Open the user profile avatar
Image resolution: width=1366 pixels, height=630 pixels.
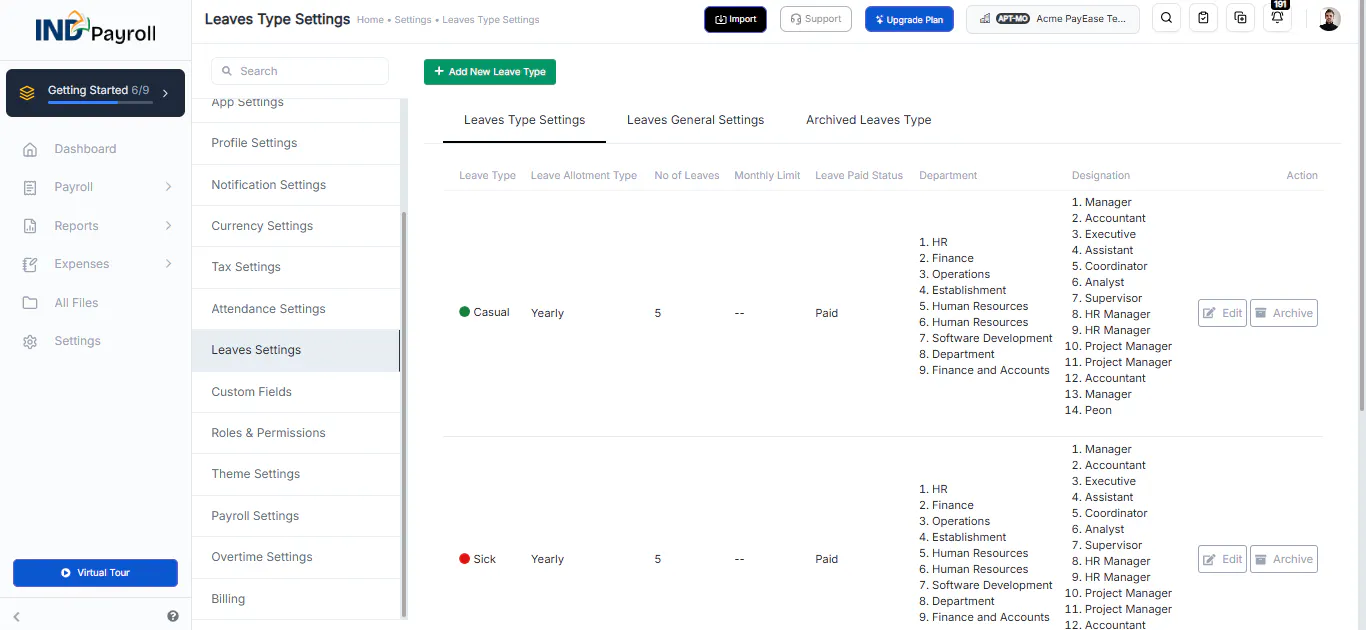tap(1329, 19)
